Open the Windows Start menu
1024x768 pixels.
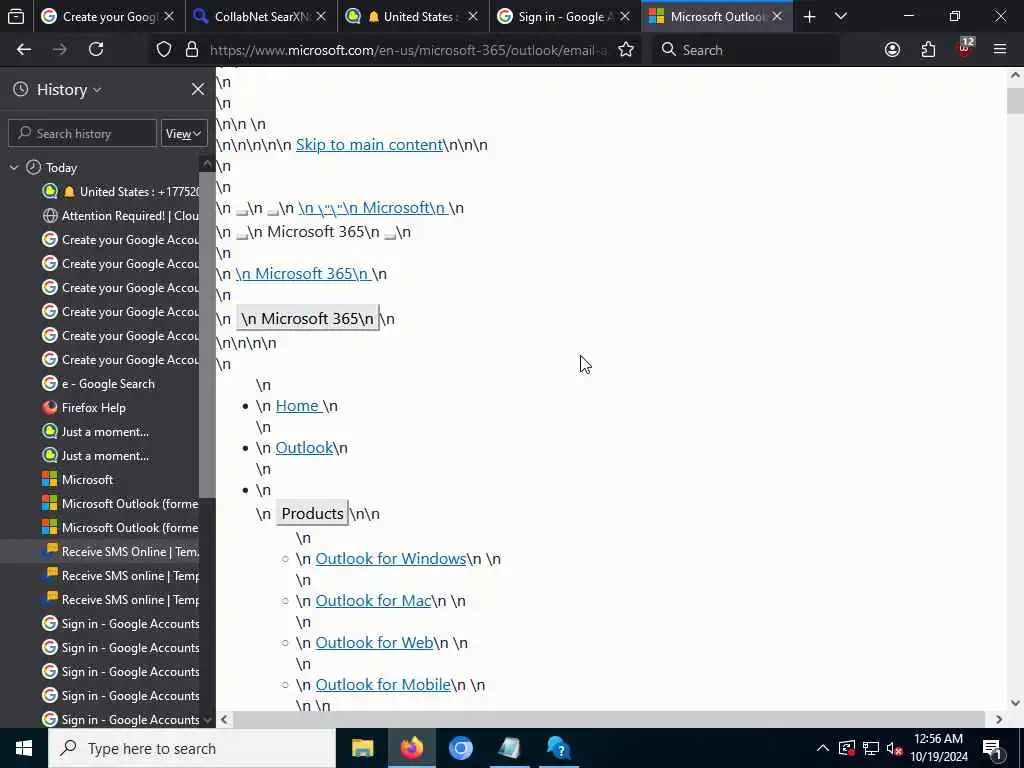[24, 748]
